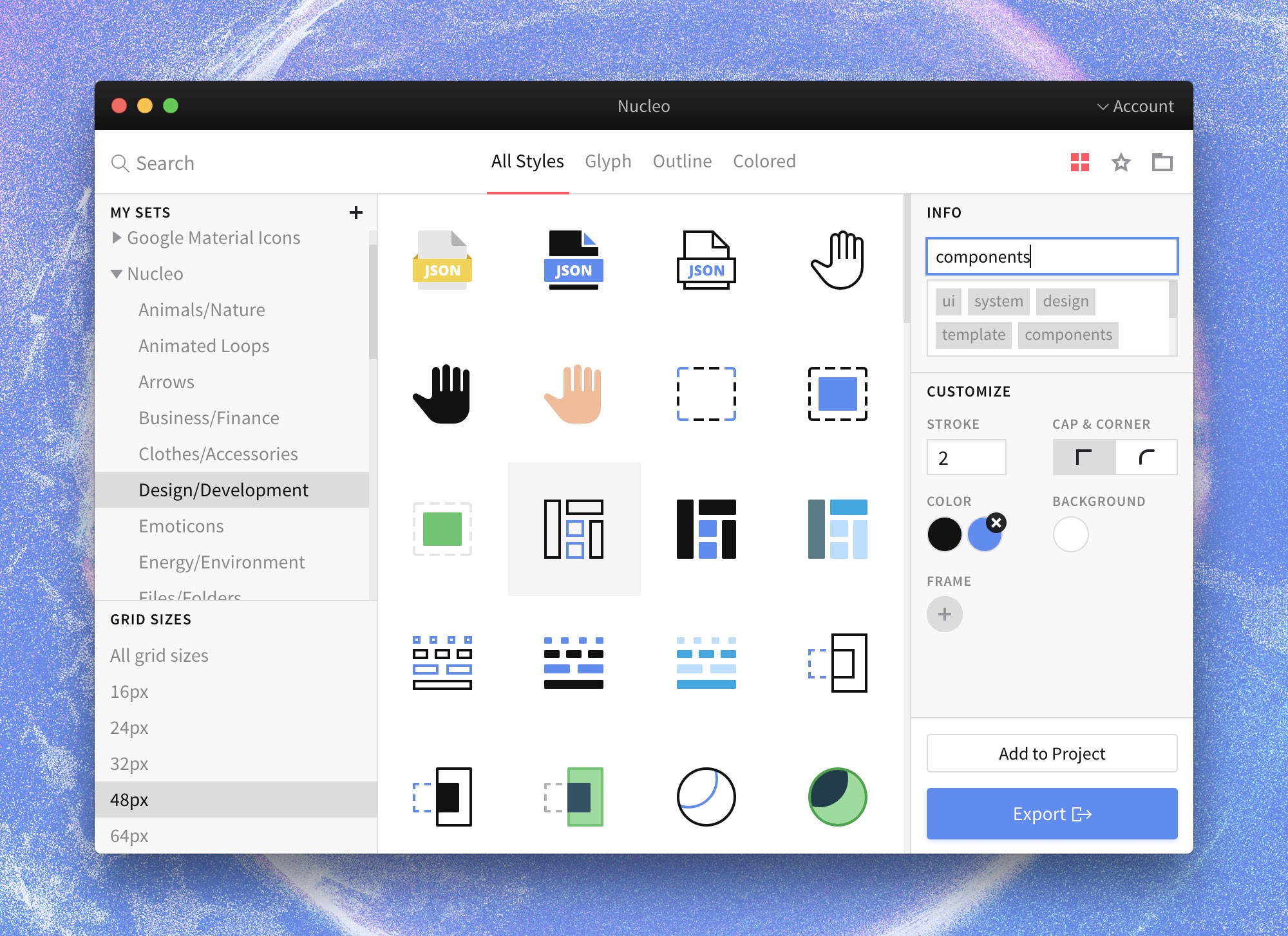Viewport: 1288px width, 936px height.
Task: Select the yellow JSON file icon
Action: point(442,261)
